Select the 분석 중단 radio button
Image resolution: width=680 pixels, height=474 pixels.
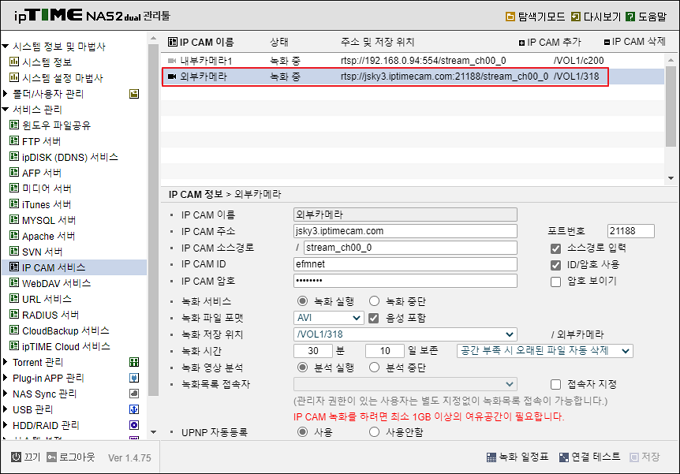pyautogui.click(x=374, y=368)
